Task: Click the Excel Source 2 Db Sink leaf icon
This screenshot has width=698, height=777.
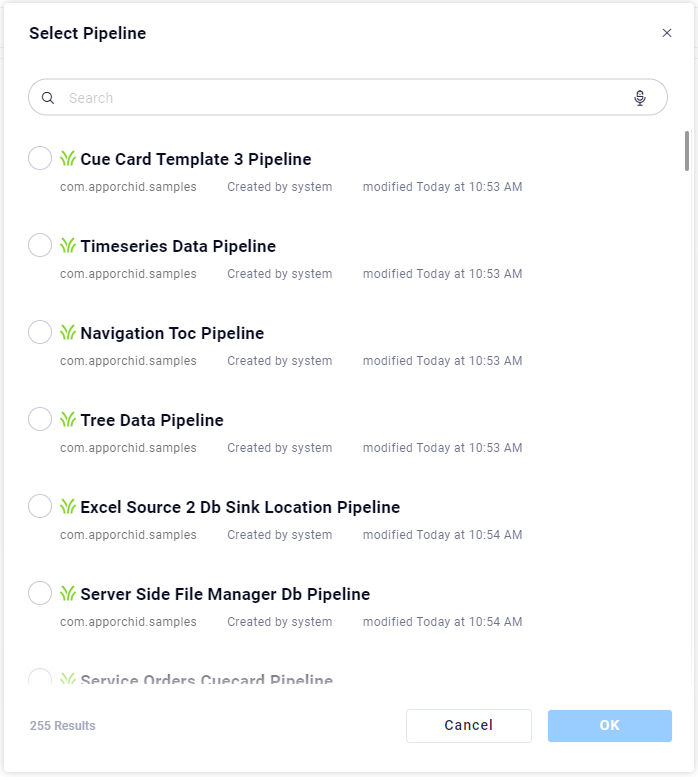Action: 68,507
